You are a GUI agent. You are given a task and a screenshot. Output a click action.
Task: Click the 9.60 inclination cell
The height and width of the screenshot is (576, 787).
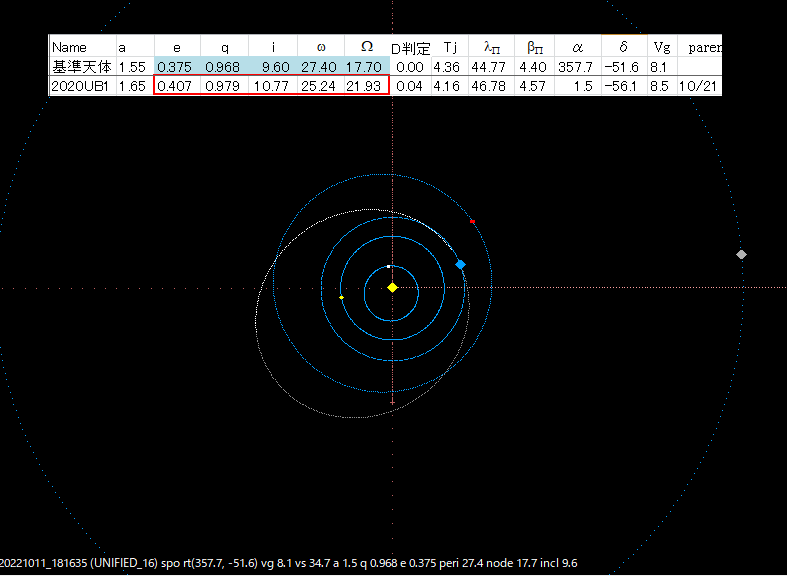pos(274,67)
